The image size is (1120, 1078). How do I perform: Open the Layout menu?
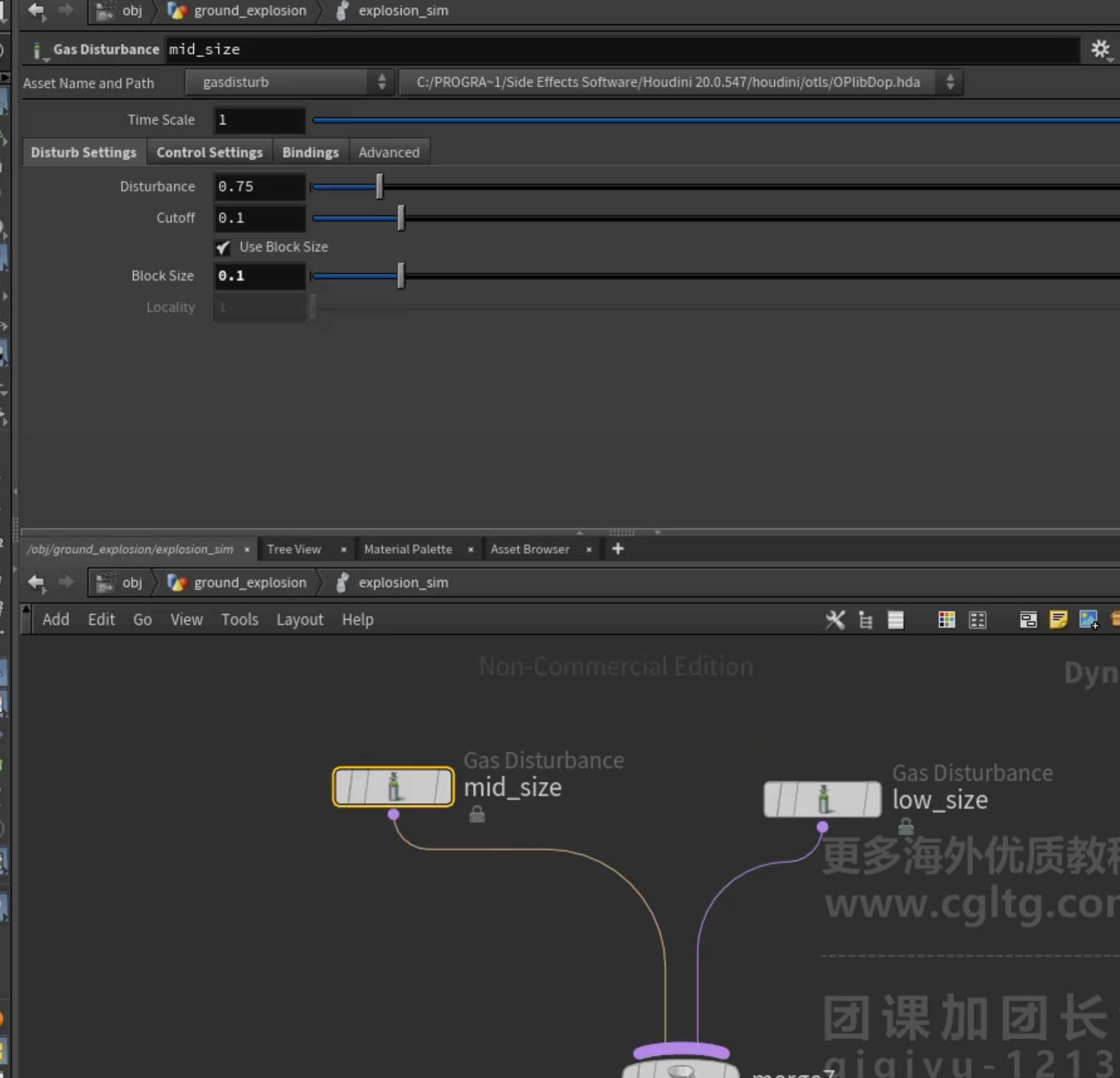(299, 619)
